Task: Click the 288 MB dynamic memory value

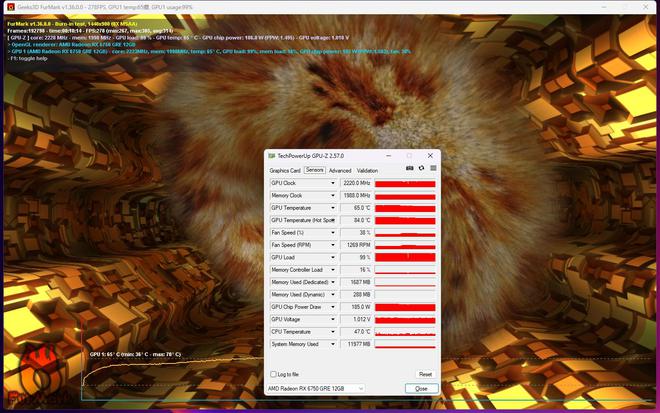Action: tap(357, 295)
